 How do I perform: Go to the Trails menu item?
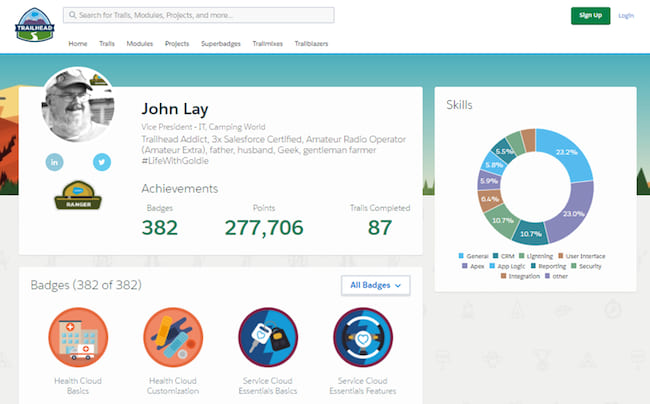(x=107, y=44)
